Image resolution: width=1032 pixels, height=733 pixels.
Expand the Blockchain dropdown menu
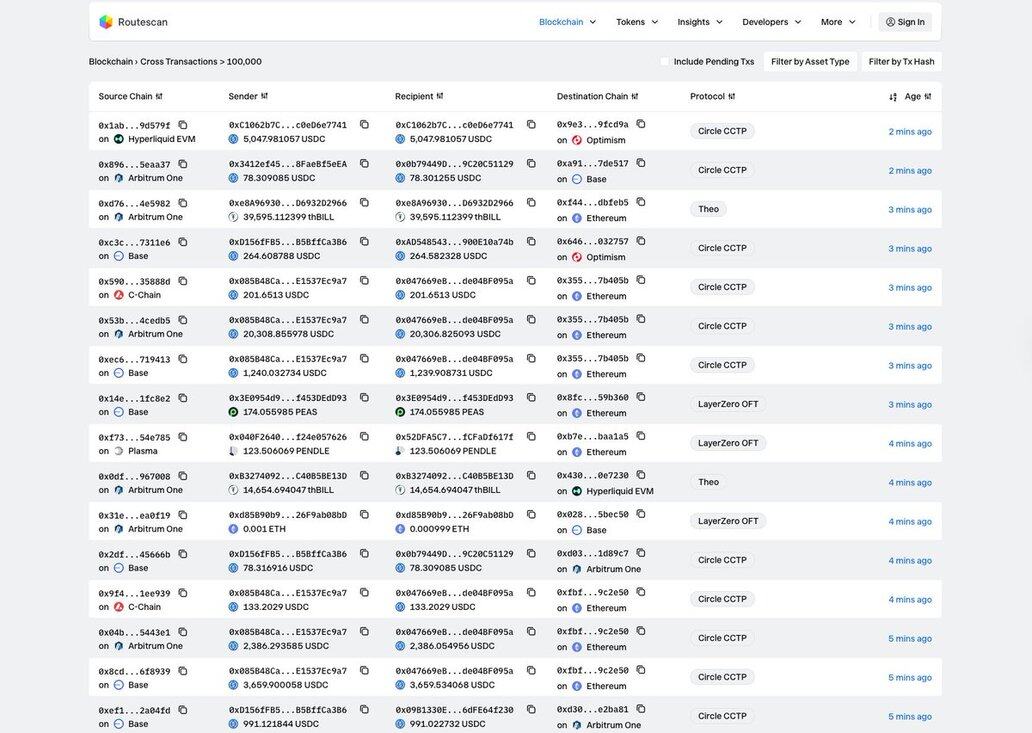tap(567, 22)
